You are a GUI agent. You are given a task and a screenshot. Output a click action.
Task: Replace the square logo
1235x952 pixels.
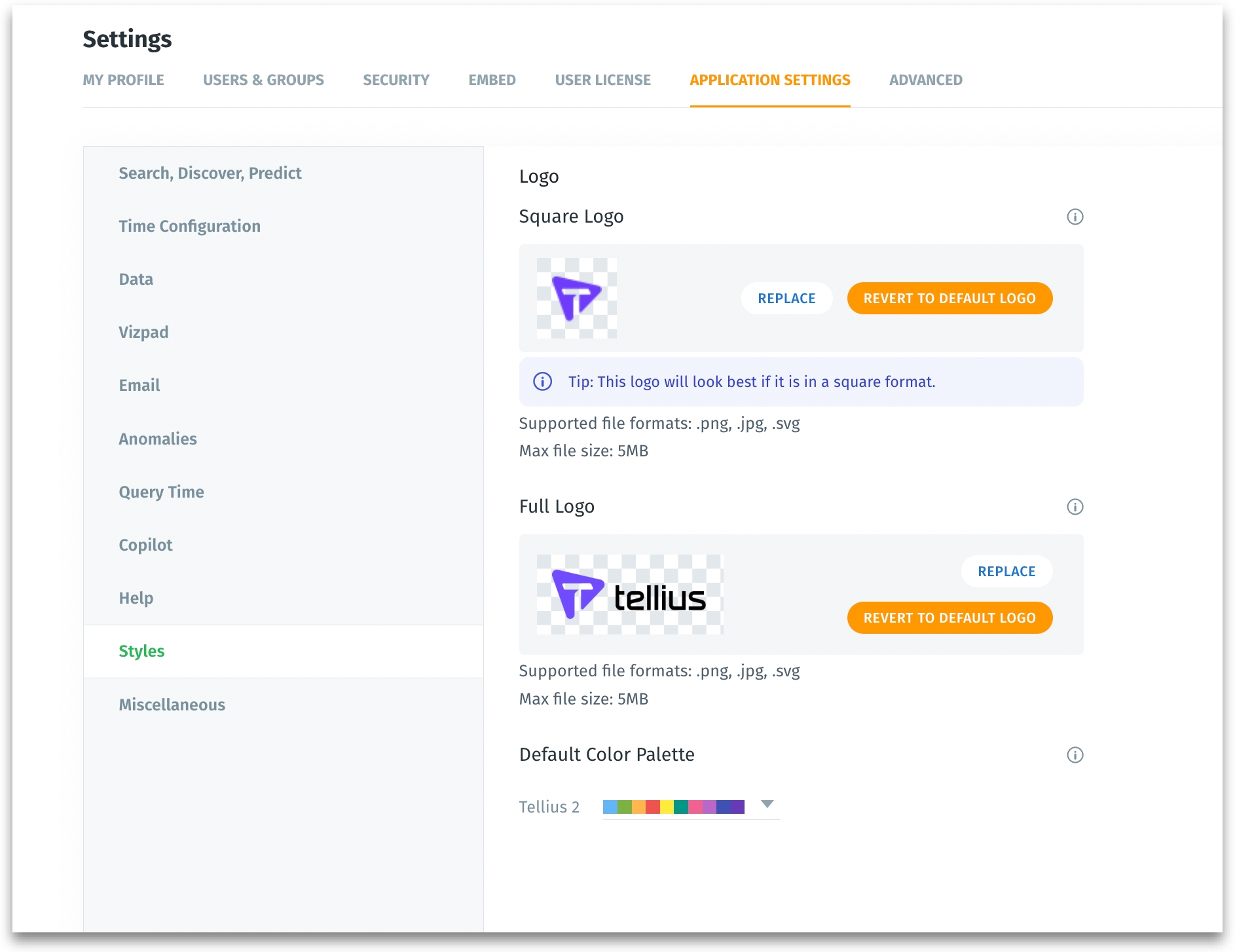pyautogui.click(x=786, y=299)
